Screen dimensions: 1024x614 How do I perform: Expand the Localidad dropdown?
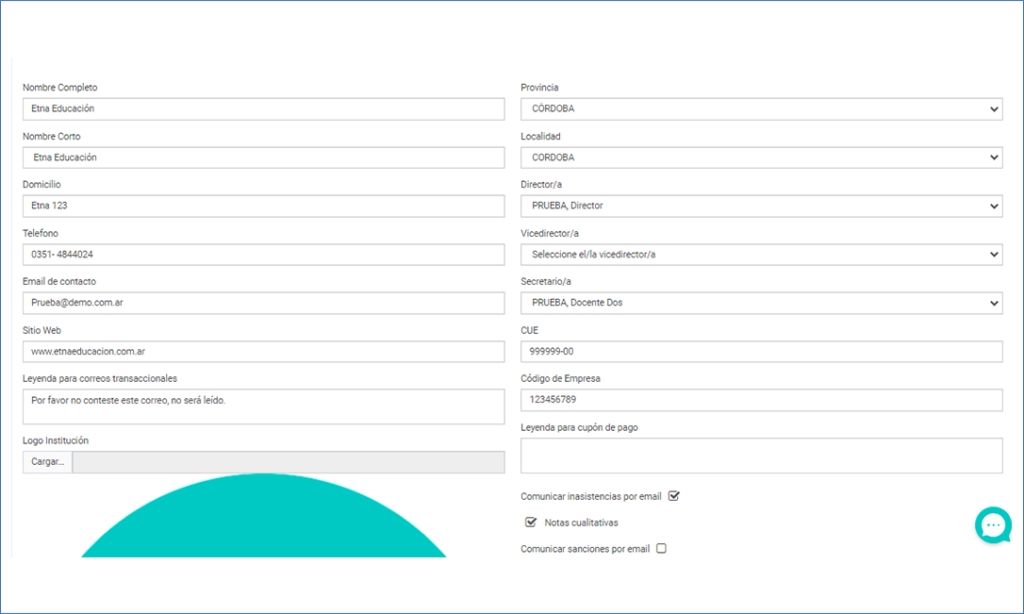pyautogui.click(x=761, y=157)
